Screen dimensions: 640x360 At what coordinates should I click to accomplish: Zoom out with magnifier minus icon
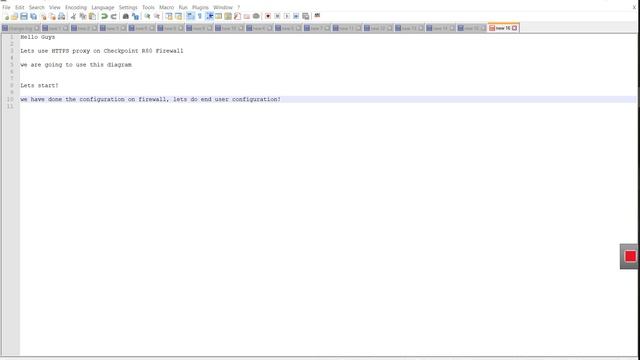click(157, 16)
